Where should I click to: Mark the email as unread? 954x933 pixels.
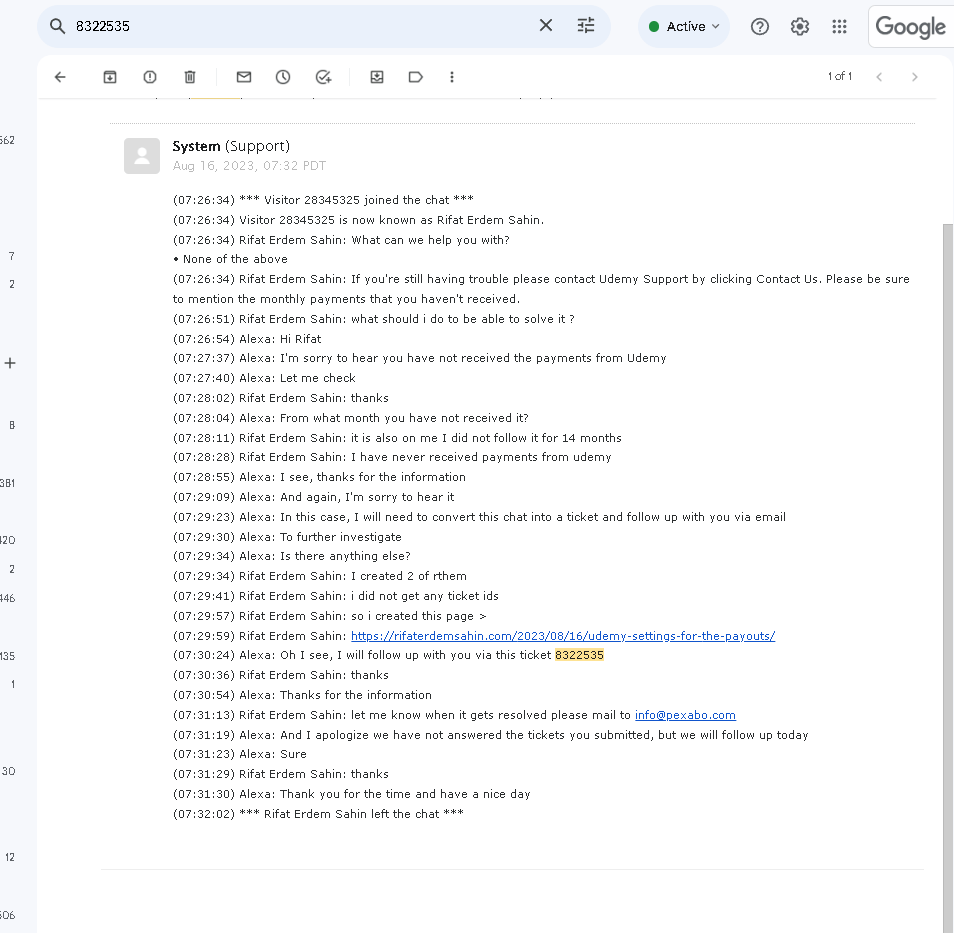pos(243,77)
